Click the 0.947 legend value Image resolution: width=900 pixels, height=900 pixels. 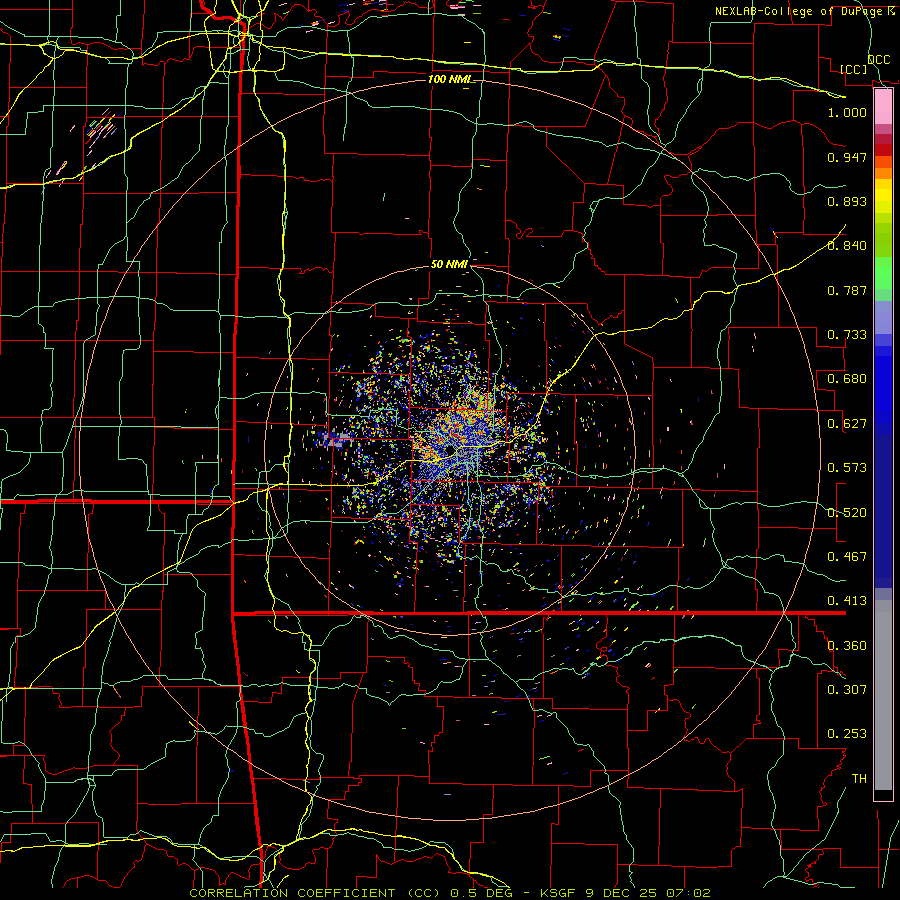point(847,157)
